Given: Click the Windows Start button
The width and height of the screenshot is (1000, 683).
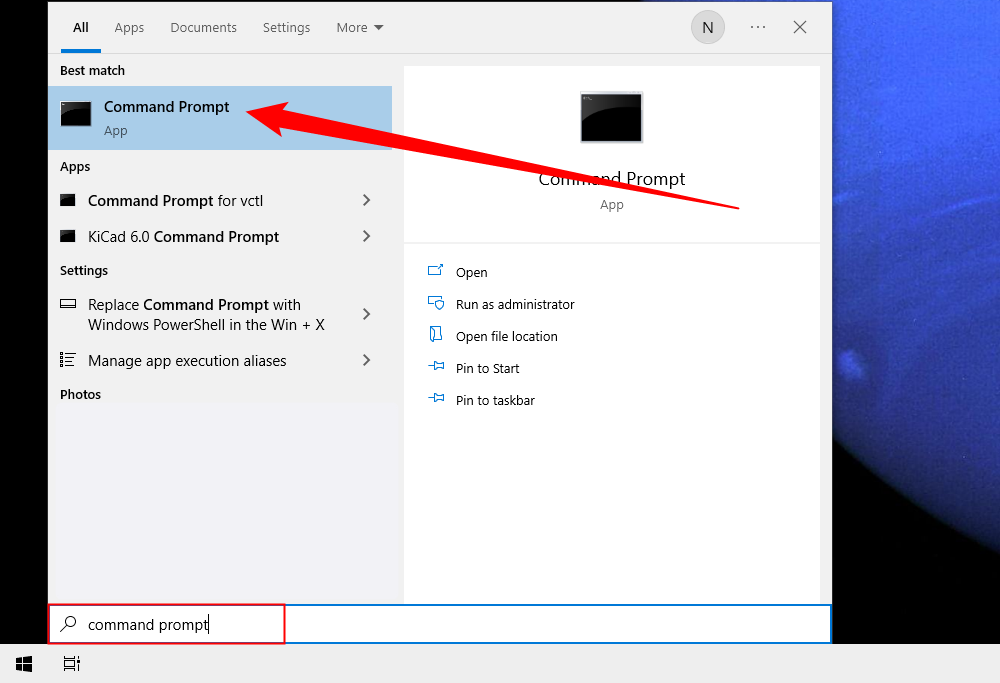Looking at the screenshot, I should (x=23, y=663).
